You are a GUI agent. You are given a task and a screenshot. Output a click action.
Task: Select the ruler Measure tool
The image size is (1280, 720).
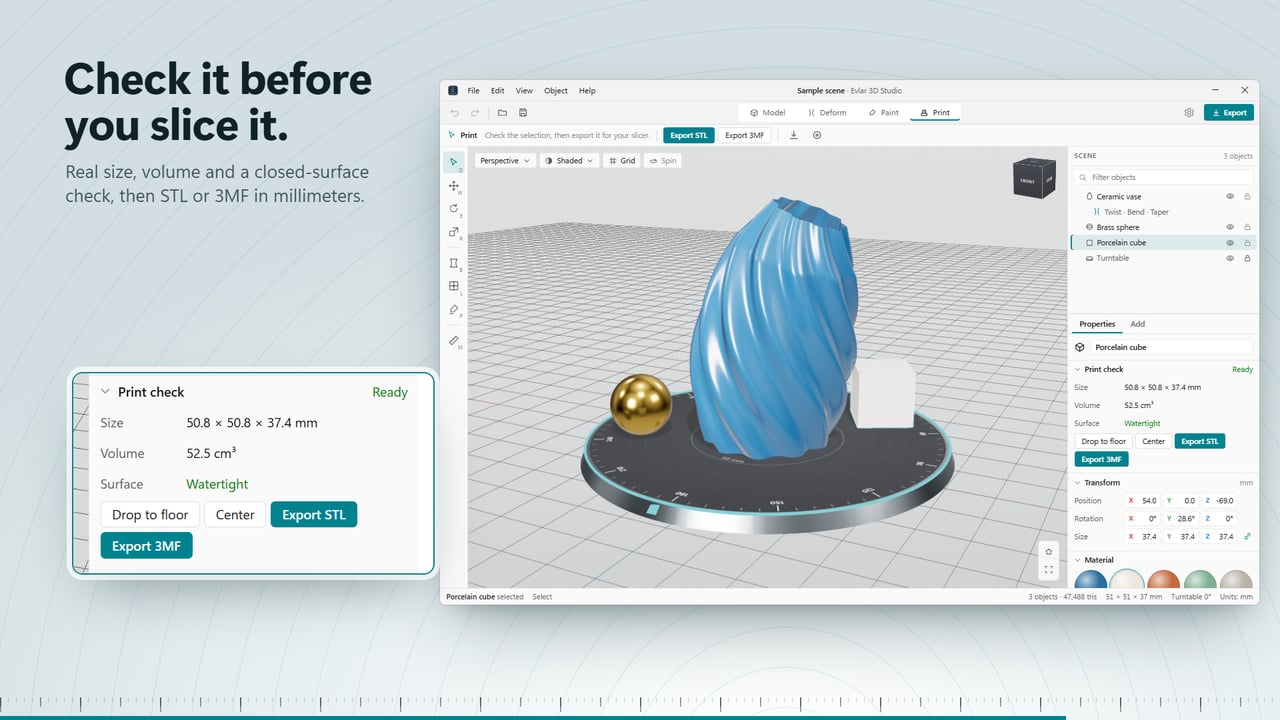[454, 340]
